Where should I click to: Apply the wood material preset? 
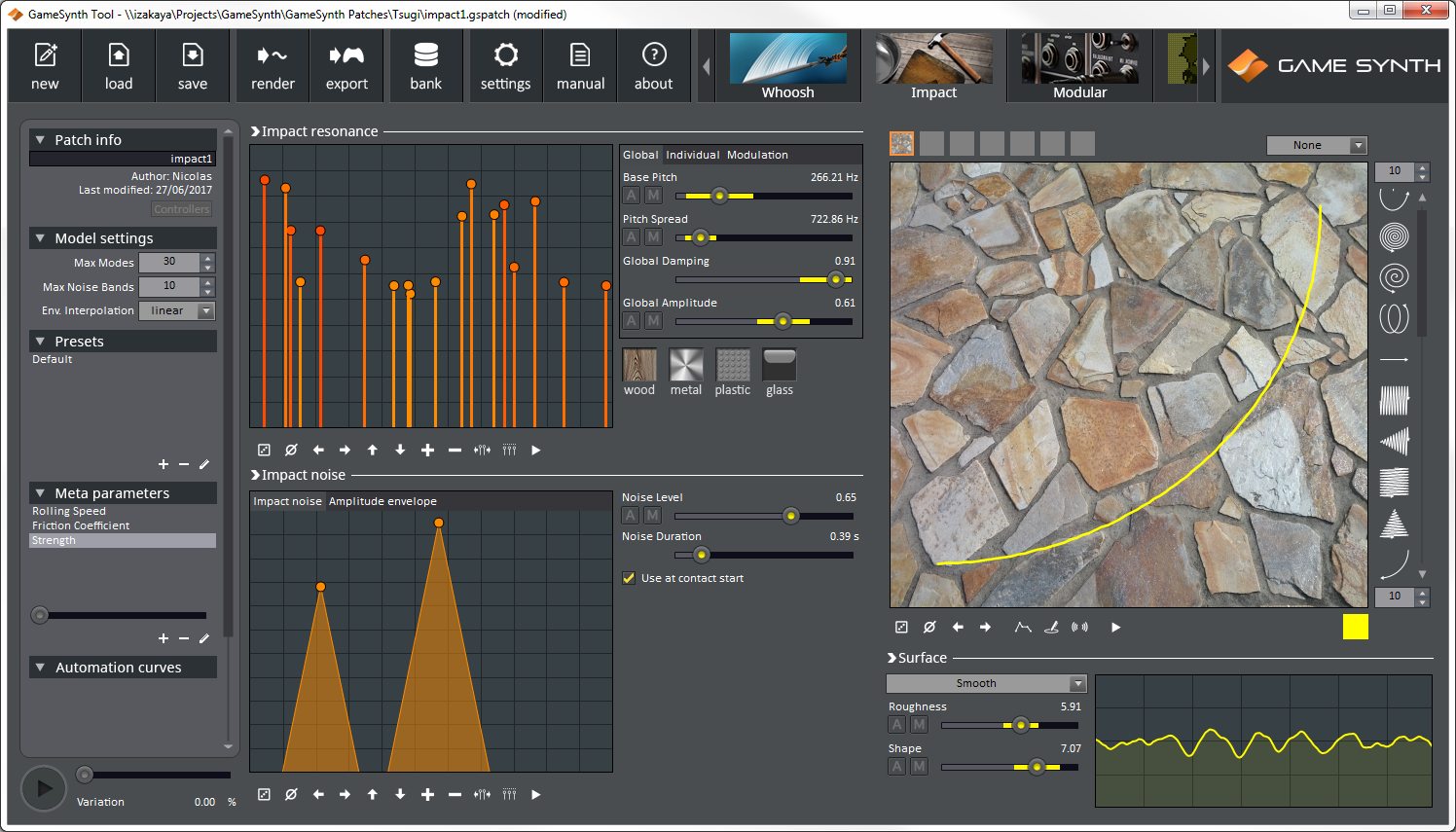pyautogui.click(x=639, y=366)
